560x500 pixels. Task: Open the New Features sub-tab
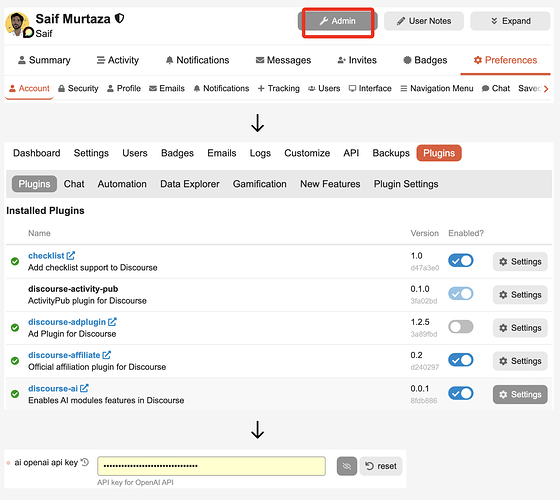click(x=330, y=184)
